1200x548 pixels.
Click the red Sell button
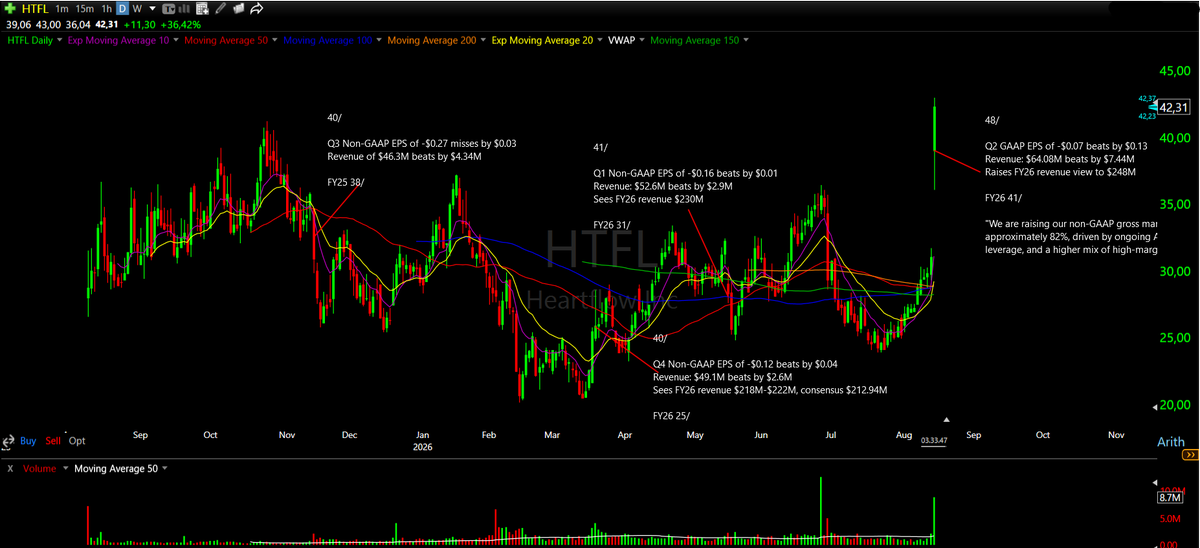pos(52,441)
